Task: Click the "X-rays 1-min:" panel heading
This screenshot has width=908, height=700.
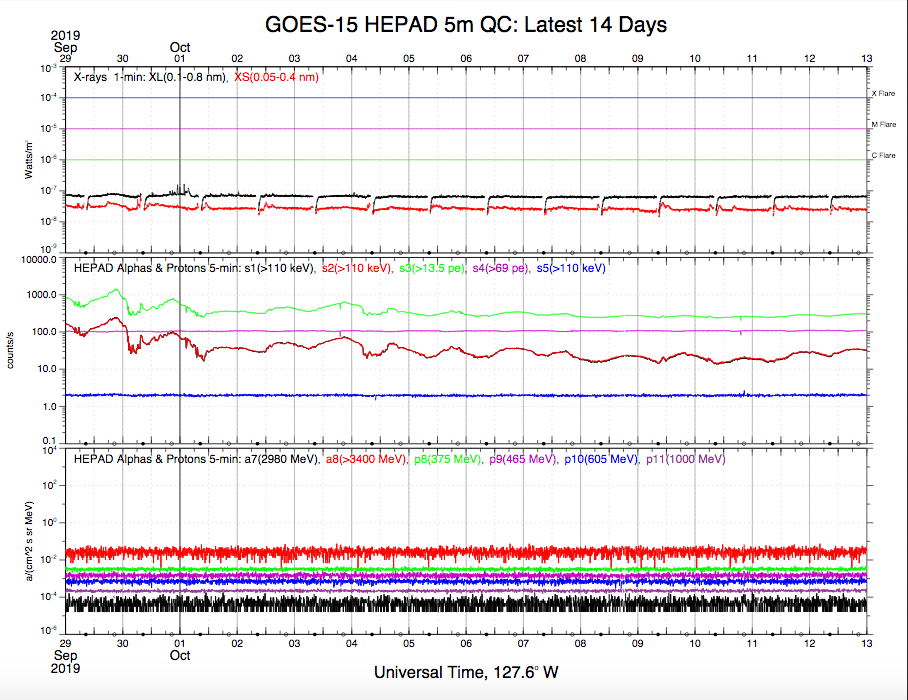Action: pyautogui.click(x=109, y=77)
